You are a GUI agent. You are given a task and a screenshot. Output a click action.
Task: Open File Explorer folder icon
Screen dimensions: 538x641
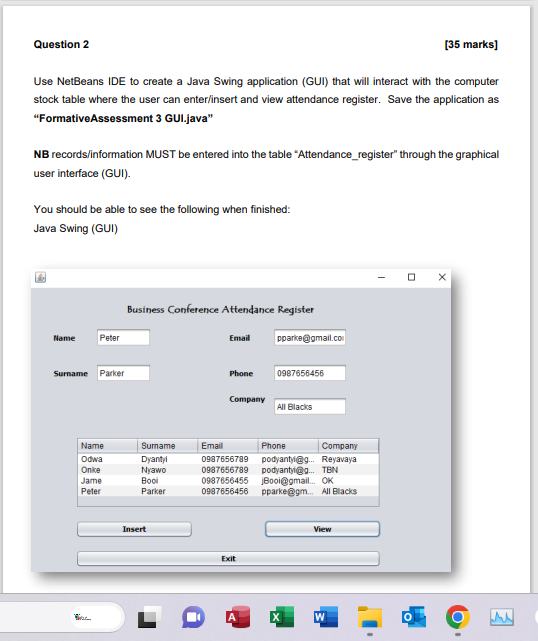370,617
